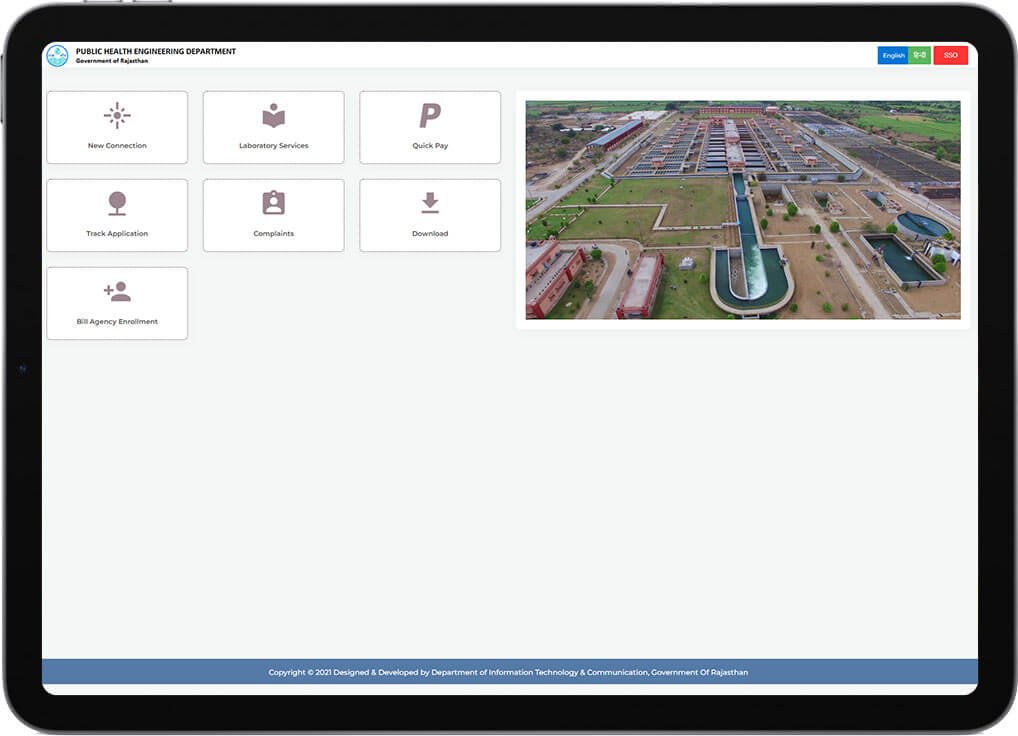1018x736 pixels.
Task: Open the Laboratory Services book-reader icon
Action: [273, 116]
